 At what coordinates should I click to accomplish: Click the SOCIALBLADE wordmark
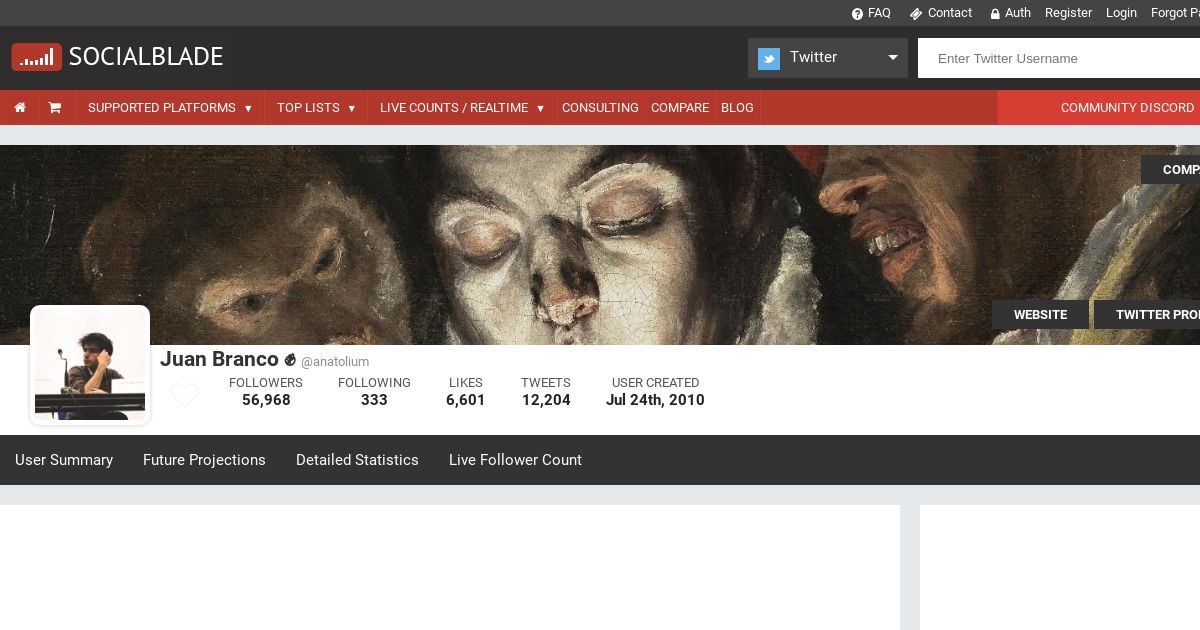click(x=146, y=57)
